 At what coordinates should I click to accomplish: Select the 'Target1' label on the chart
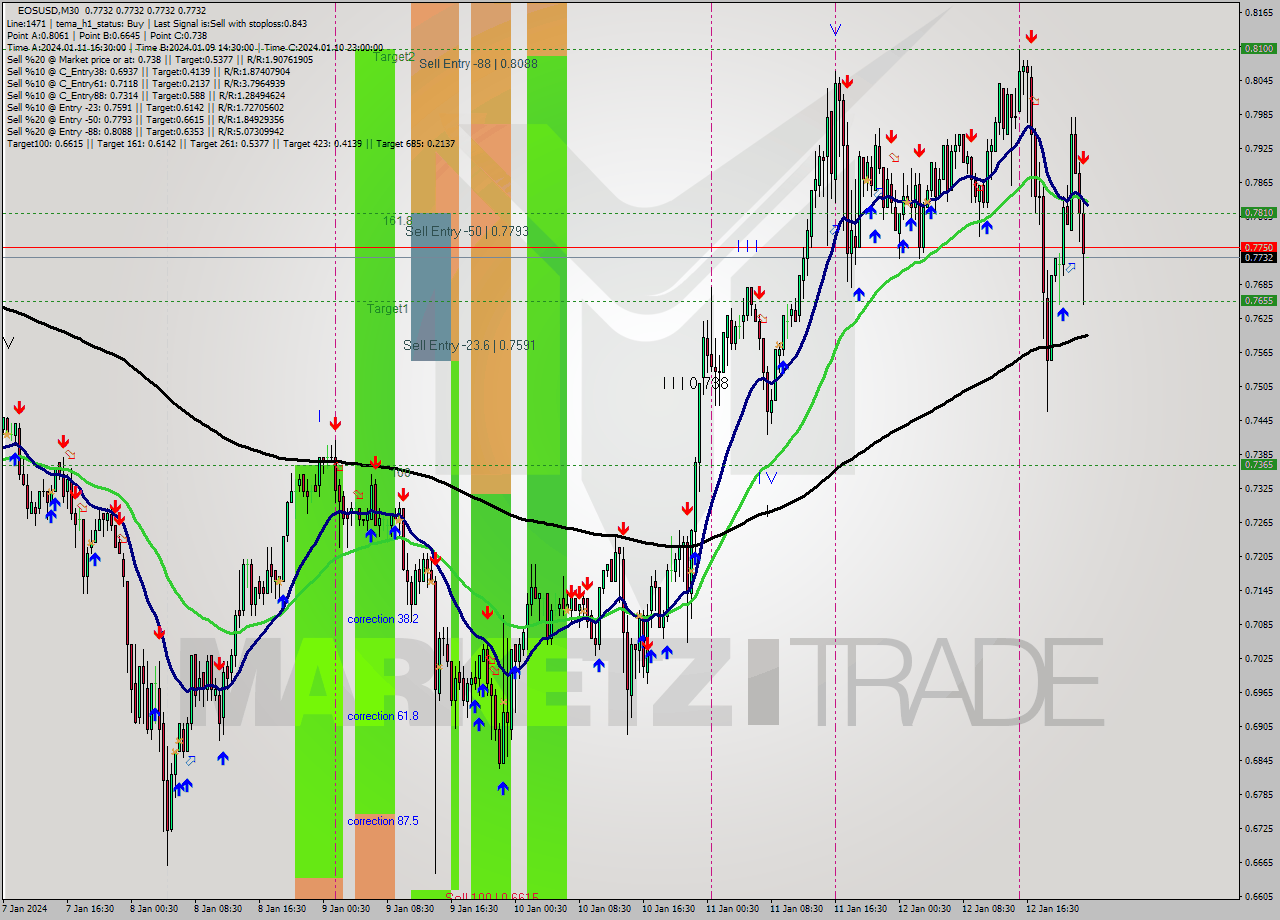[x=387, y=308]
